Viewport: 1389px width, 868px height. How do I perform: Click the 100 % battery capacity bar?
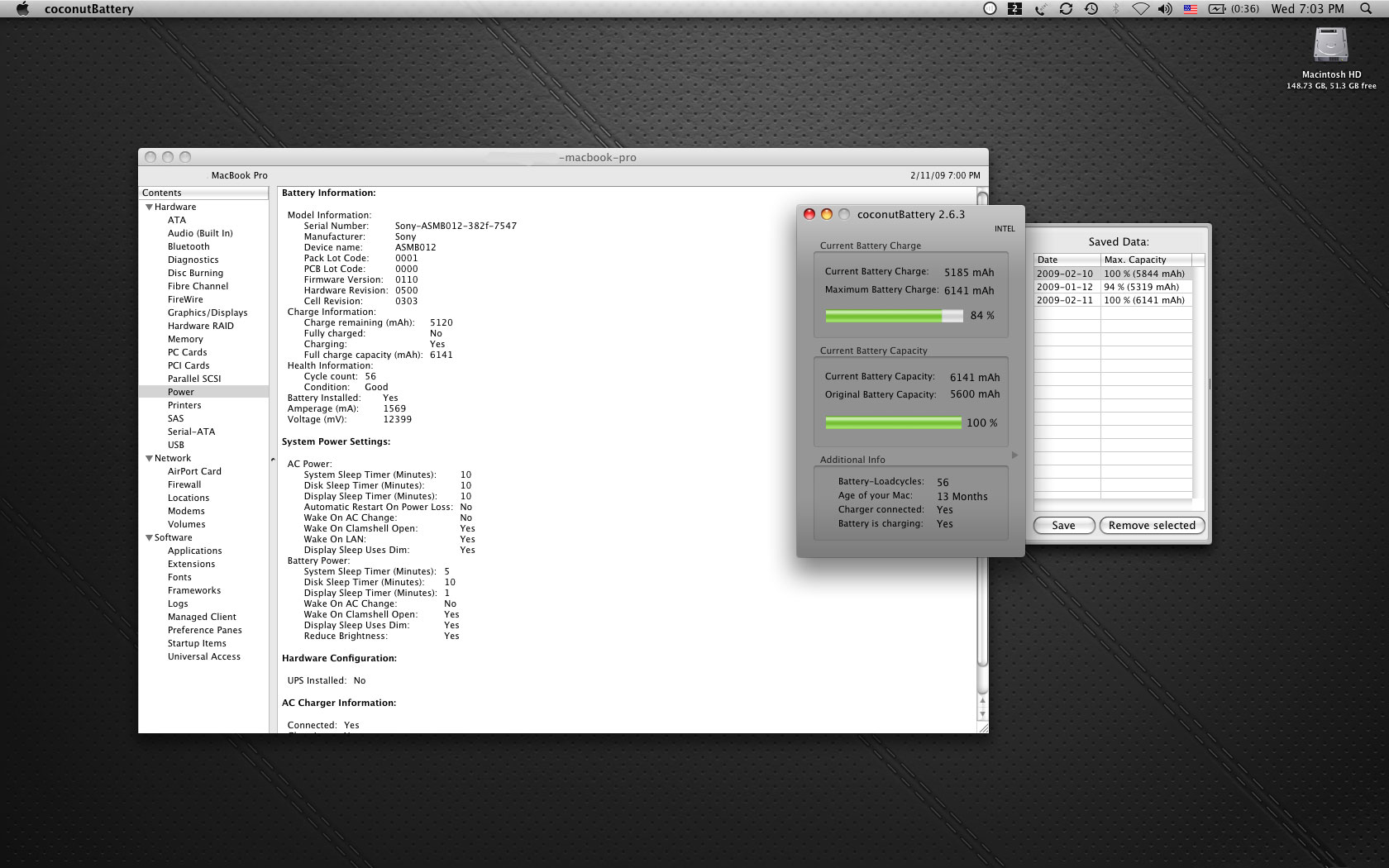point(894,423)
